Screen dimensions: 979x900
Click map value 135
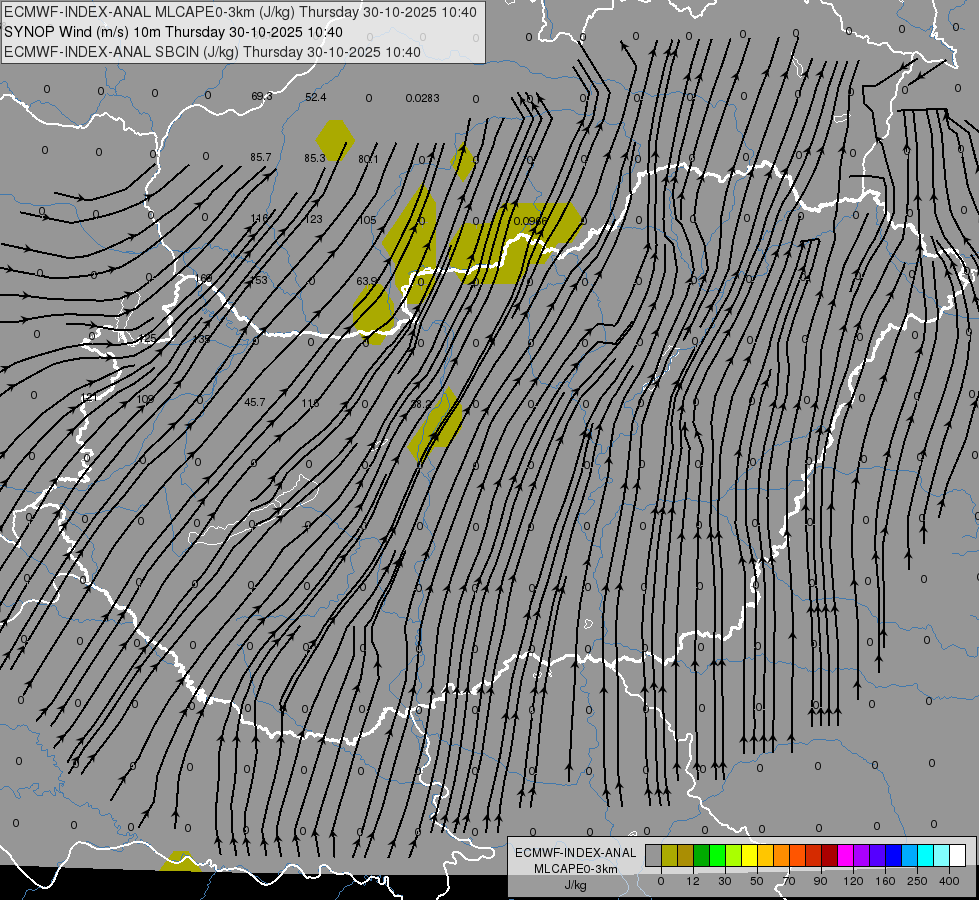point(202,339)
